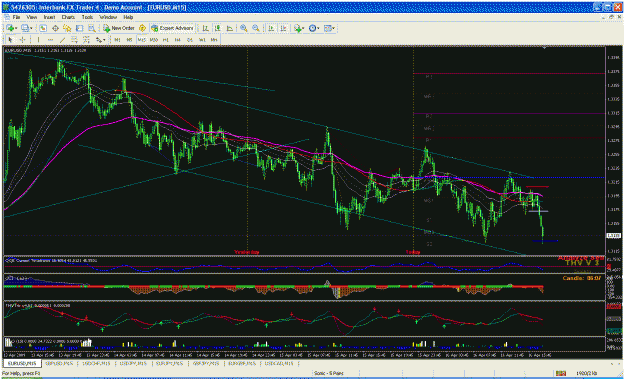Screen dimensions: 625x379
Task: Switch timeframe to H1
Action: [166, 40]
